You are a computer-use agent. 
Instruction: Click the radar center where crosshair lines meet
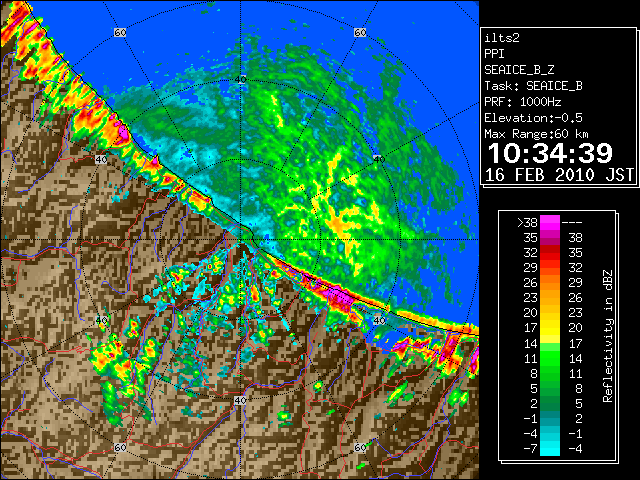240,240
